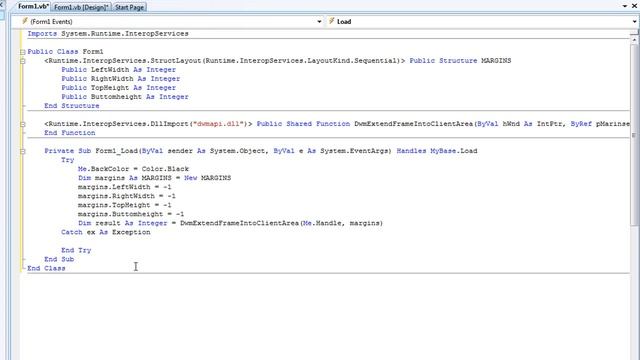
Task: Click 'Dim result As Integer' line
Action: pyautogui.click(x=230, y=223)
